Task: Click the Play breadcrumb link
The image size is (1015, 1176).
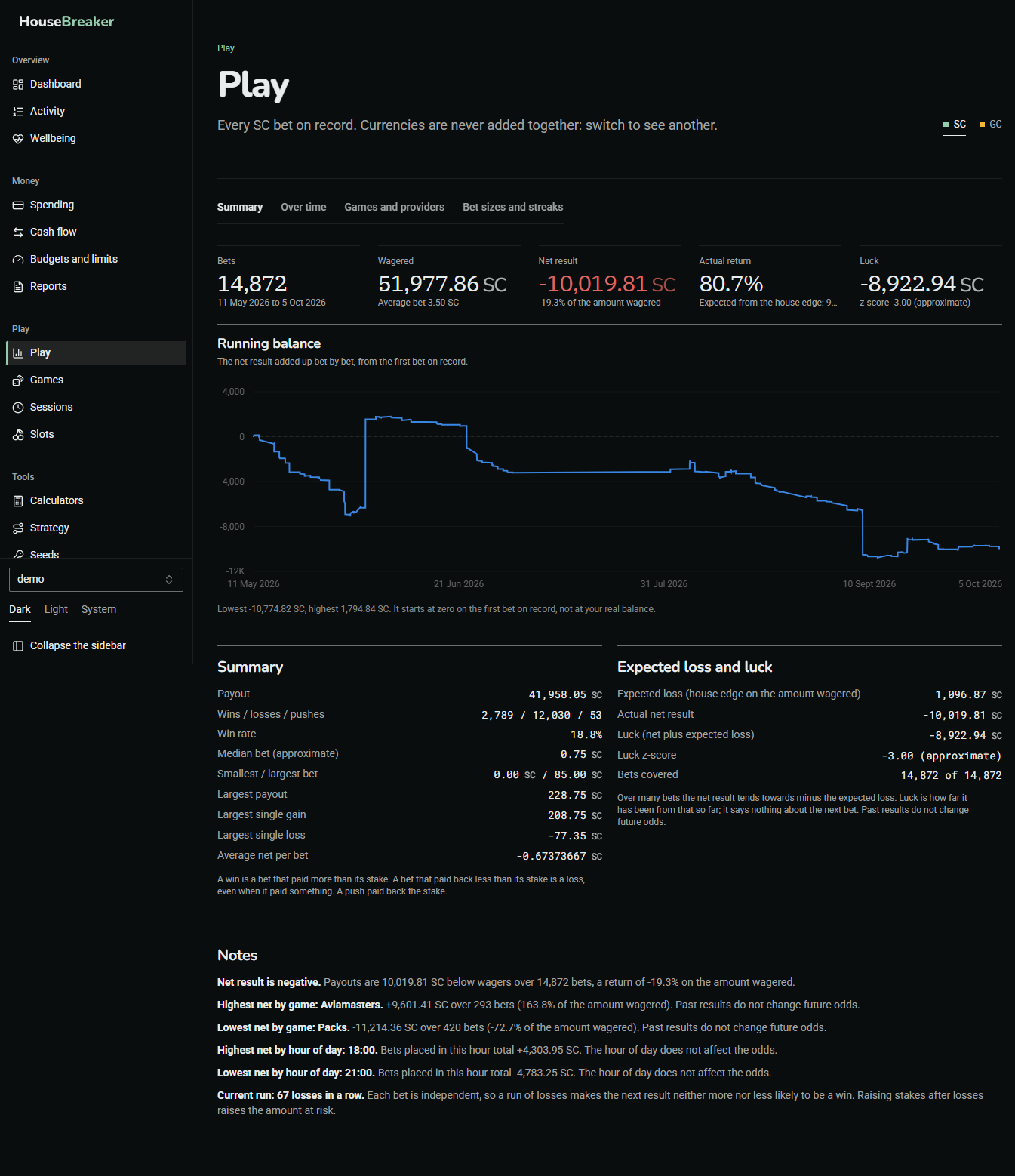Action: pos(226,48)
